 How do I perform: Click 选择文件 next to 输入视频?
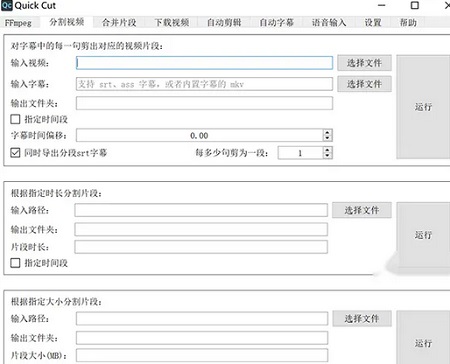364,63
